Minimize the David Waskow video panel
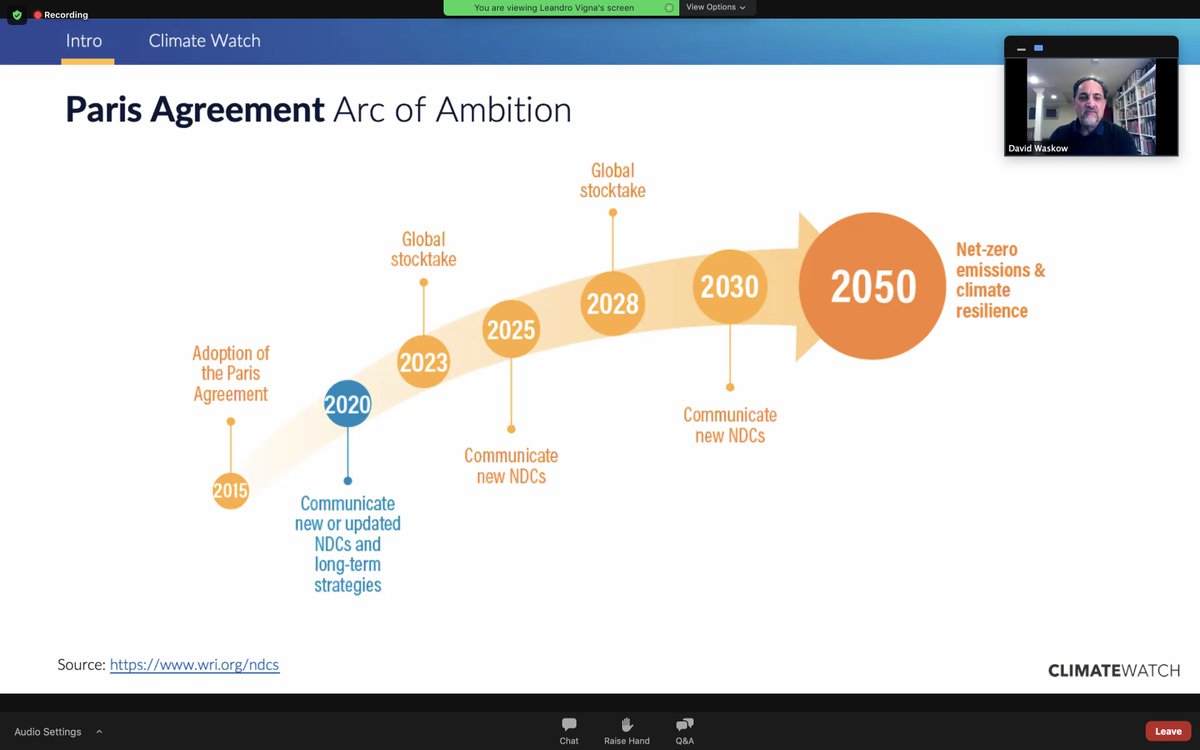The width and height of the screenshot is (1200, 750). [1021, 48]
